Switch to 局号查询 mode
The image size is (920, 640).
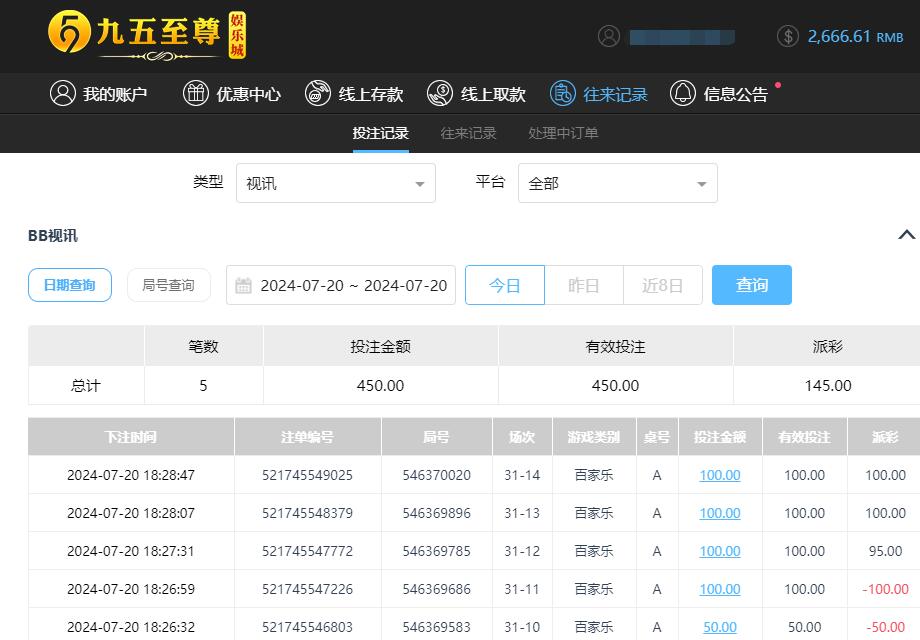click(168, 285)
